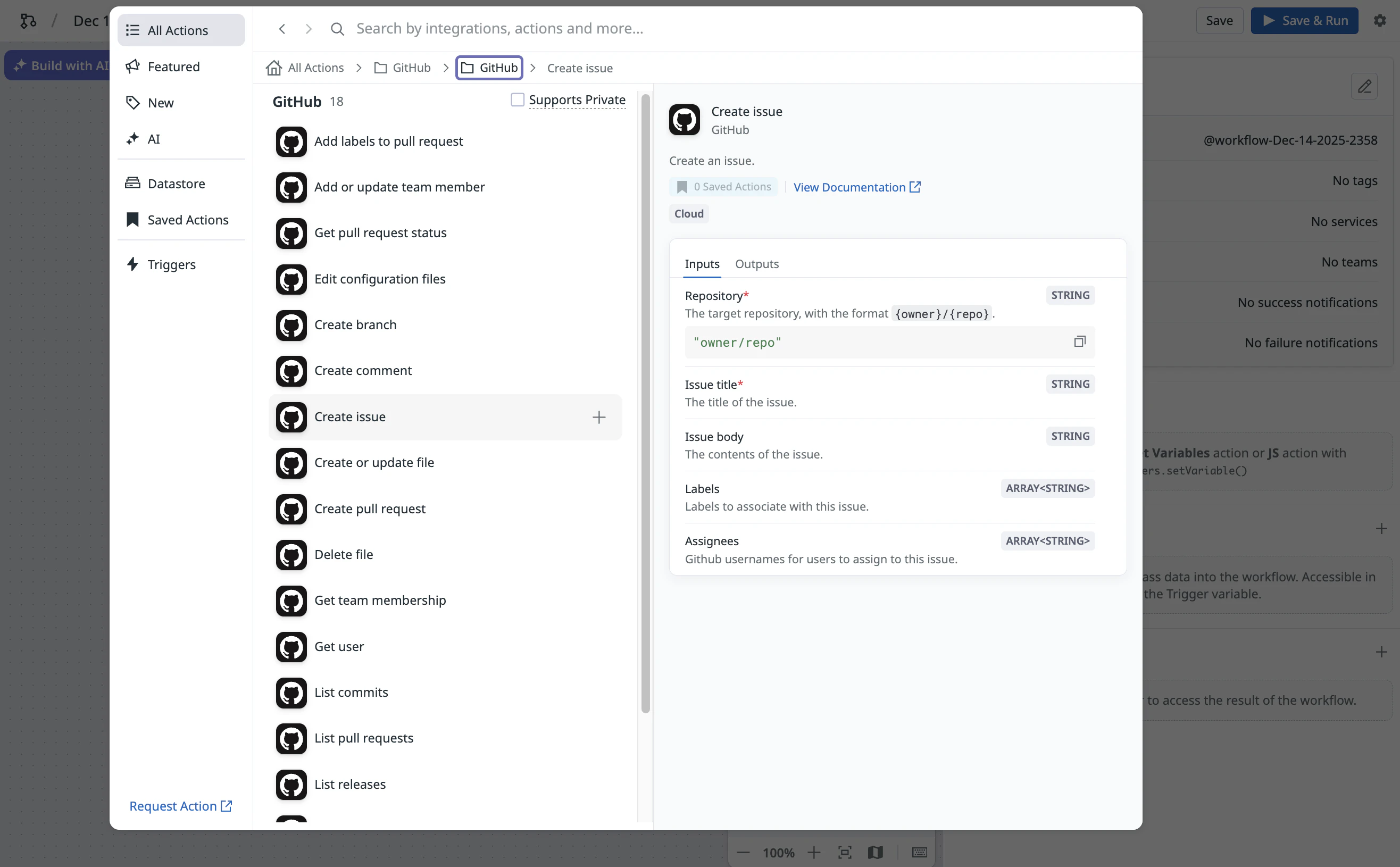Click GitHub logo in Create issue details
The image size is (1400, 867).
[684, 120]
